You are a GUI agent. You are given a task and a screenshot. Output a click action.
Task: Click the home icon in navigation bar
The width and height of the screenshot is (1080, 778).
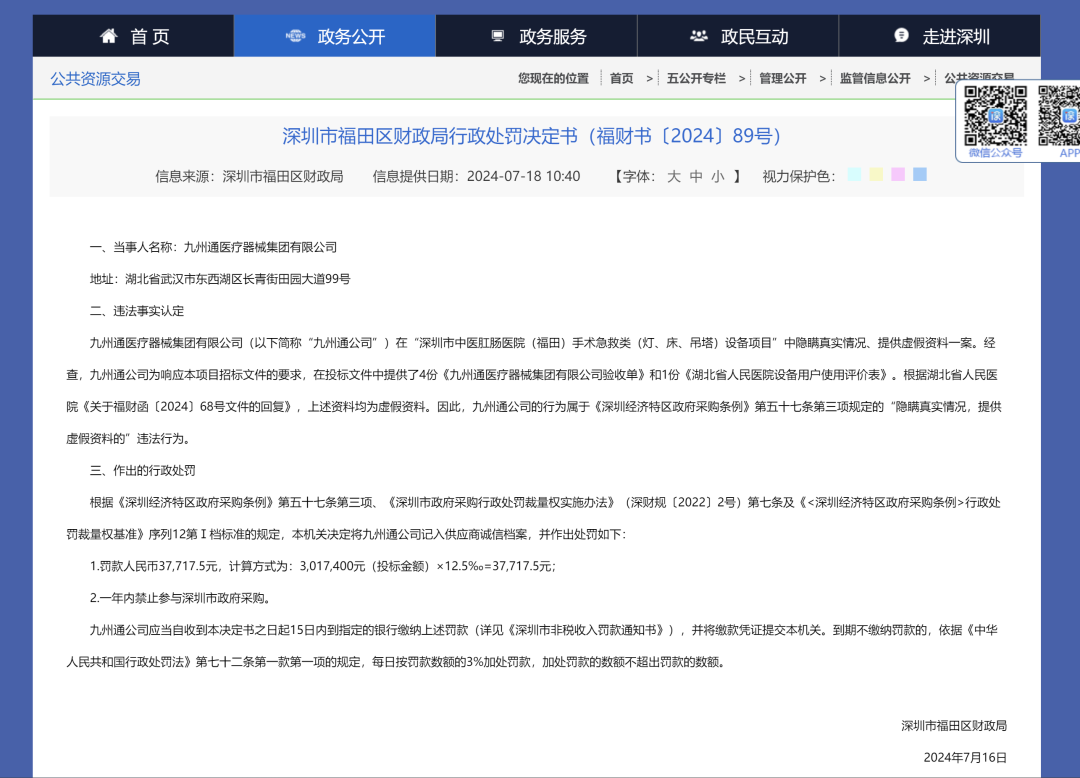[x=109, y=36]
